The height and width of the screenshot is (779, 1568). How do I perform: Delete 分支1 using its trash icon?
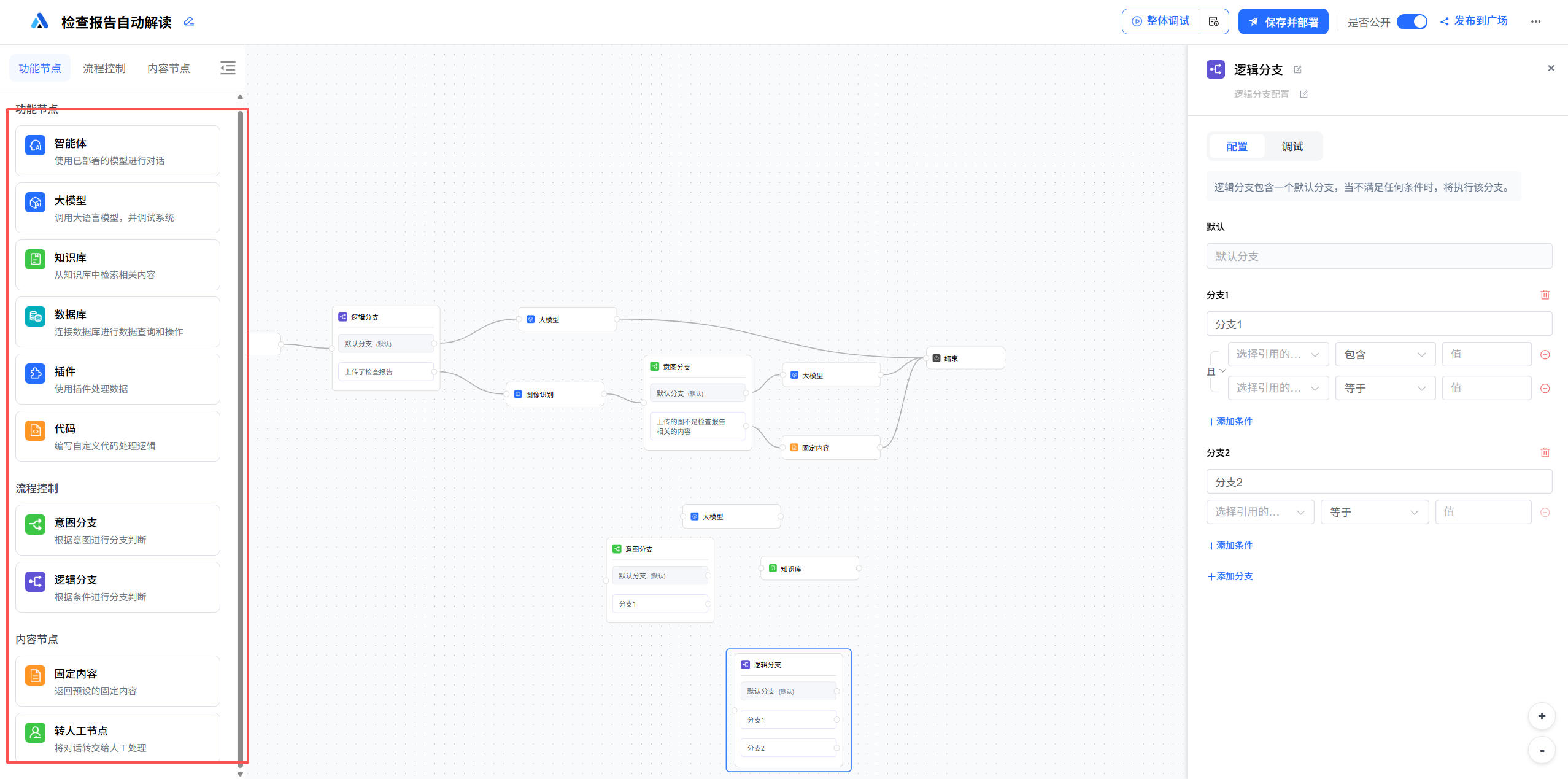point(1545,295)
